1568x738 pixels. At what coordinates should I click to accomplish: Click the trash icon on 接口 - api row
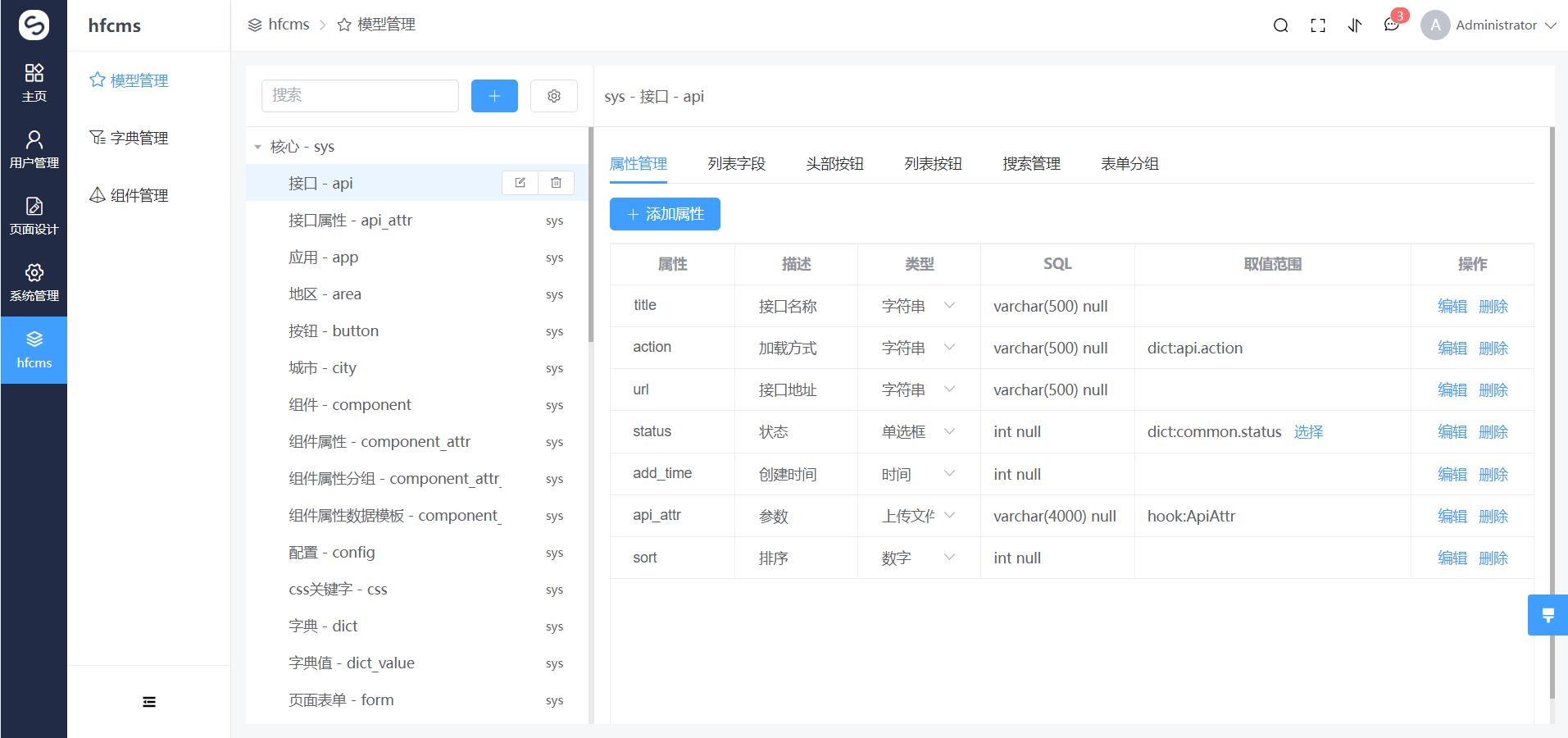pos(556,183)
